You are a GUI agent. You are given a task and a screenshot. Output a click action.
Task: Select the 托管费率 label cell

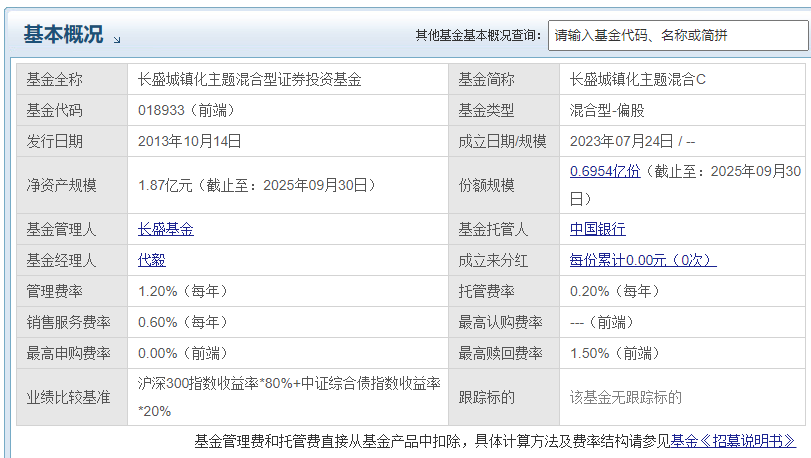[504, 291]
